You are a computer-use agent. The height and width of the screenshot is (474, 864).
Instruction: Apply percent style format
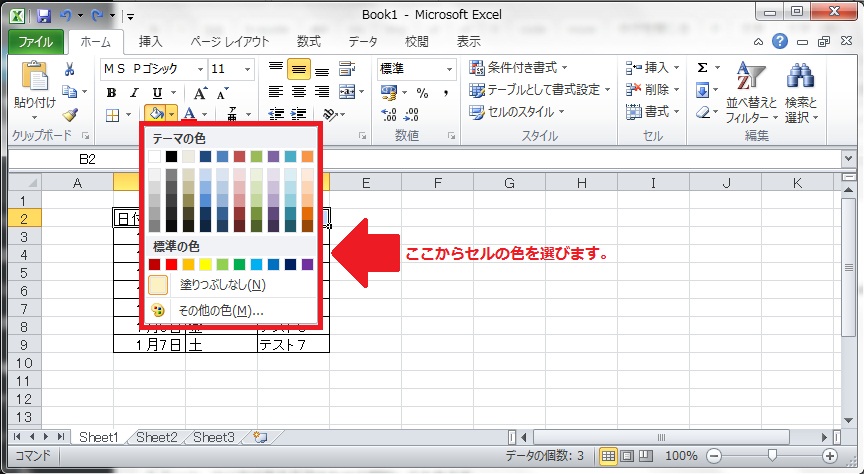pyautogui.click(x=423, y=93)
